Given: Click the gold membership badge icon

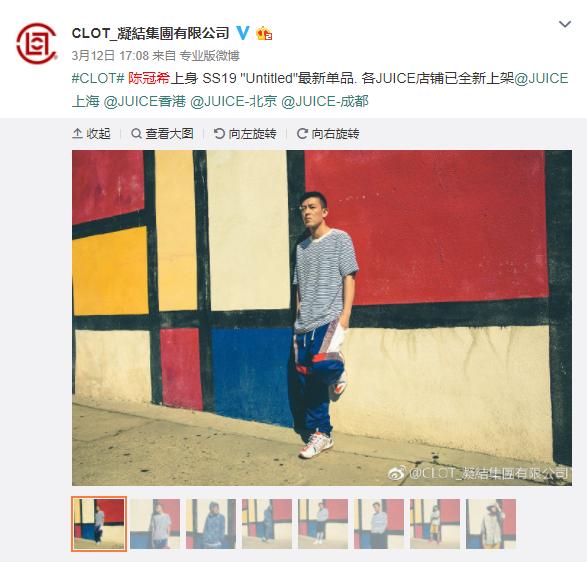Looking at the screenshot, I should coord(264,33).
